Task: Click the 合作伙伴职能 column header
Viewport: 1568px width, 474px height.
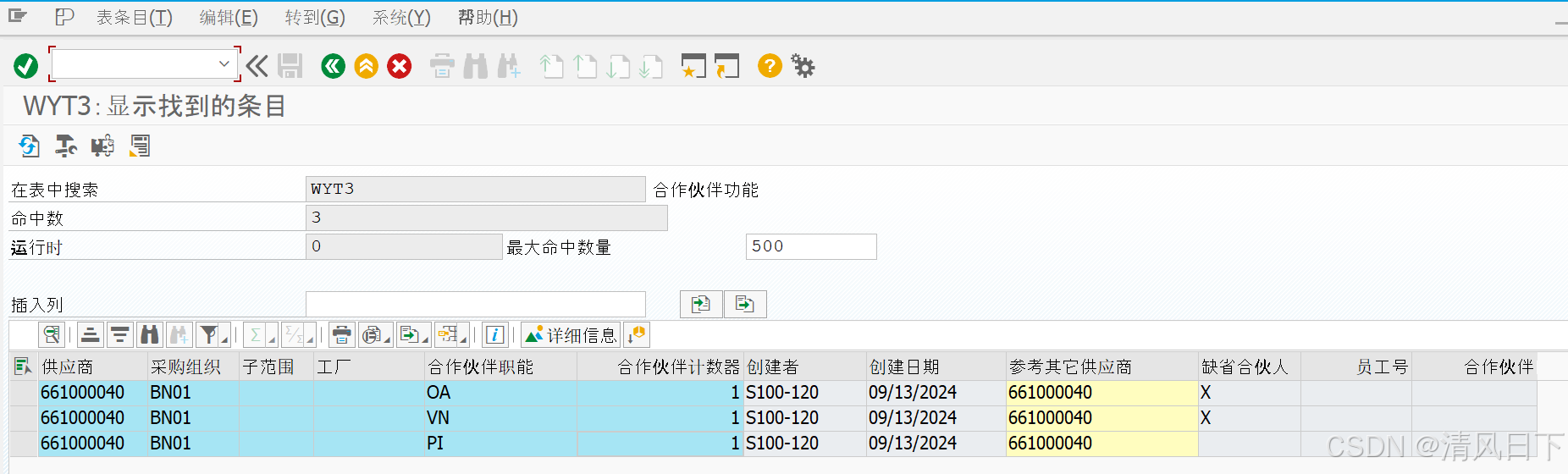Action: point(500,367)
